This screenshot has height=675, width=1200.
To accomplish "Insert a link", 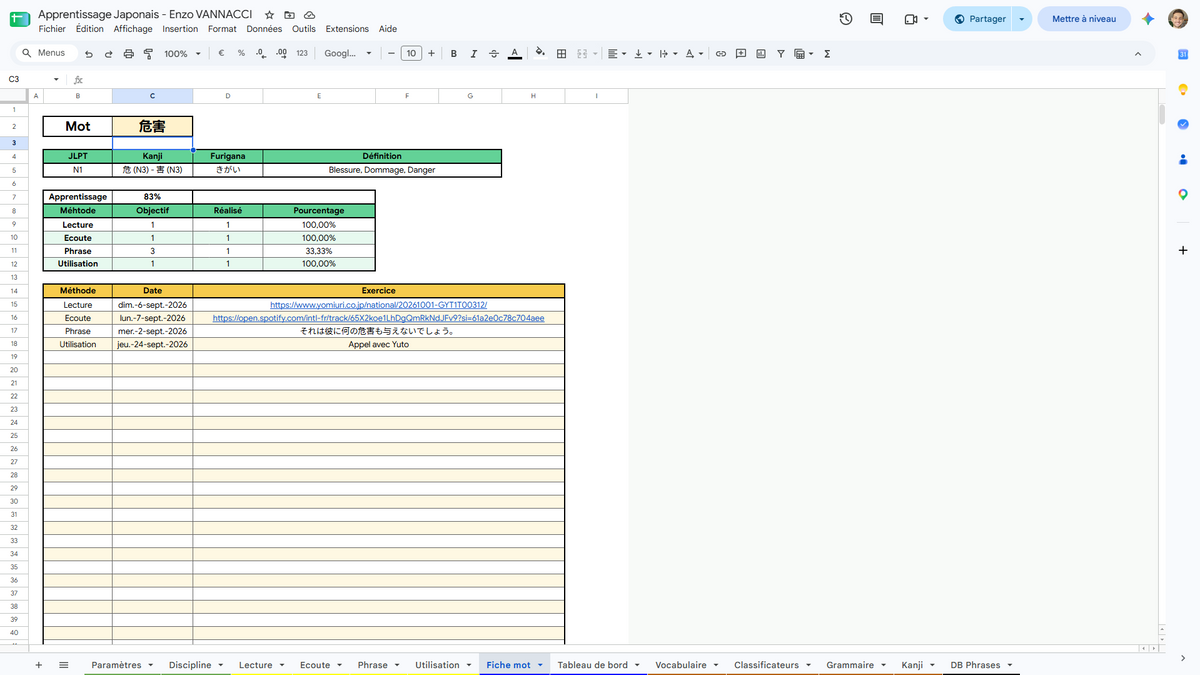I will (720, 54).
